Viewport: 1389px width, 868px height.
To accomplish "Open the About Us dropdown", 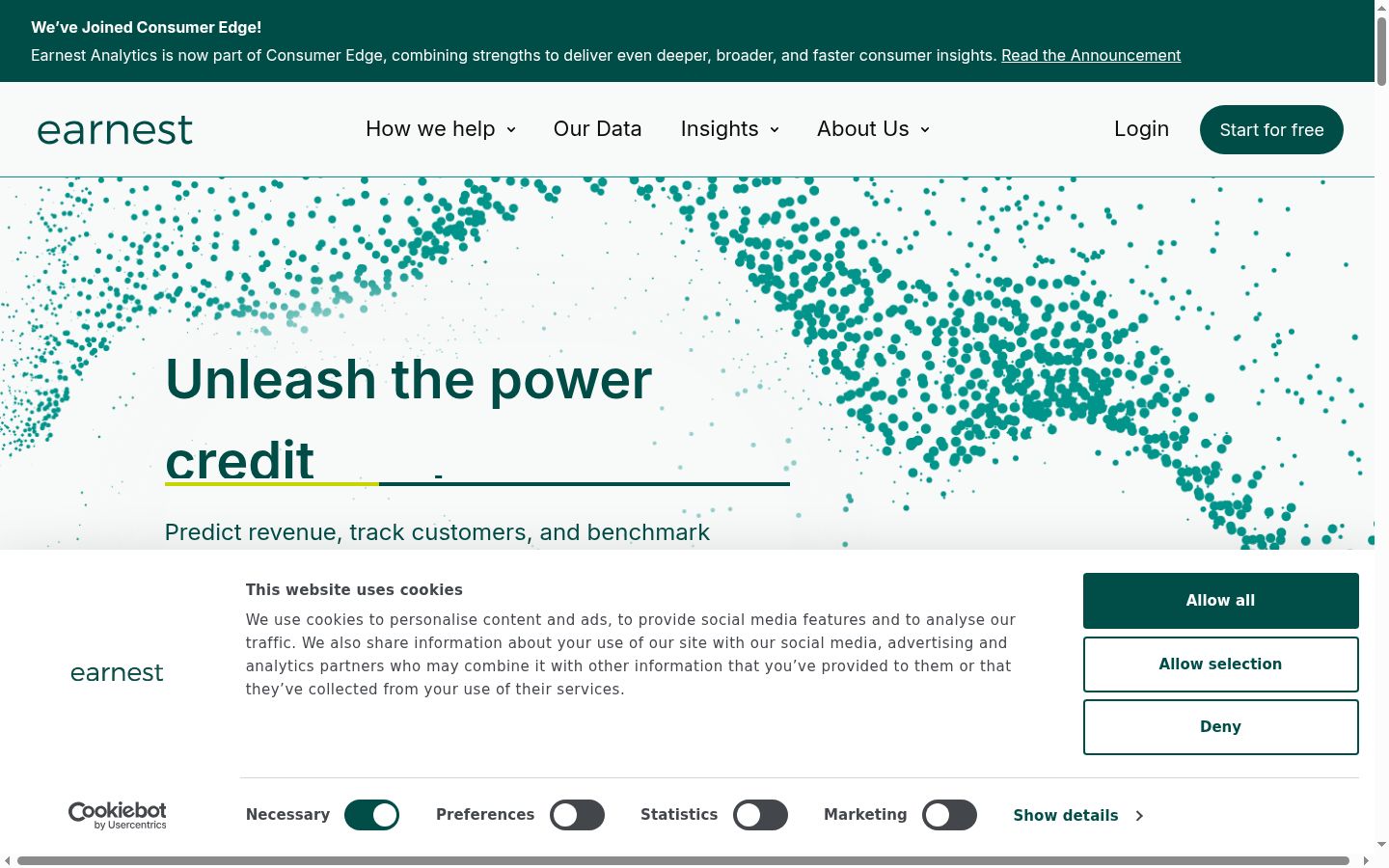I will coord(874,129).
